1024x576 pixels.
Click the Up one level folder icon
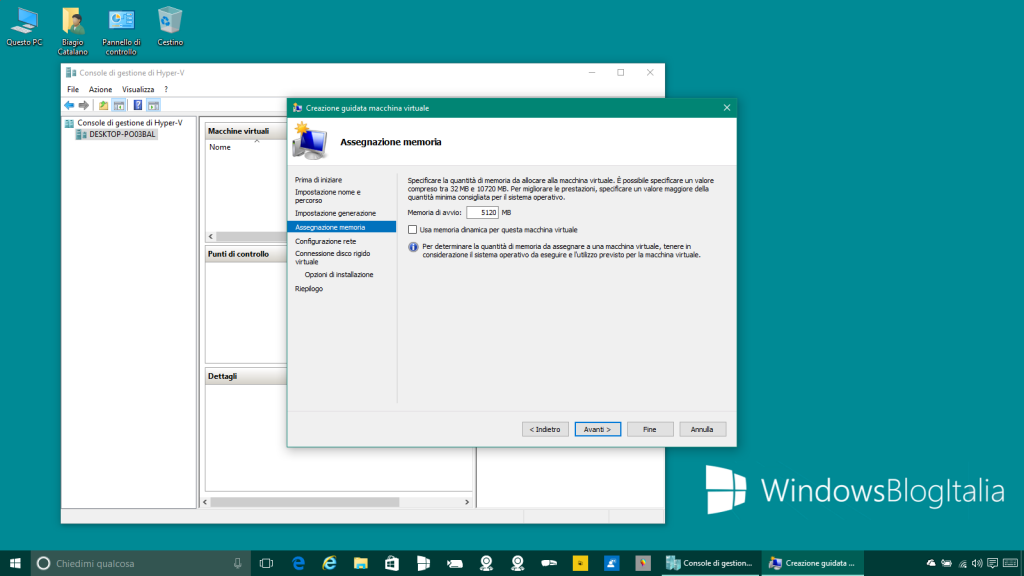pos(103,105)
